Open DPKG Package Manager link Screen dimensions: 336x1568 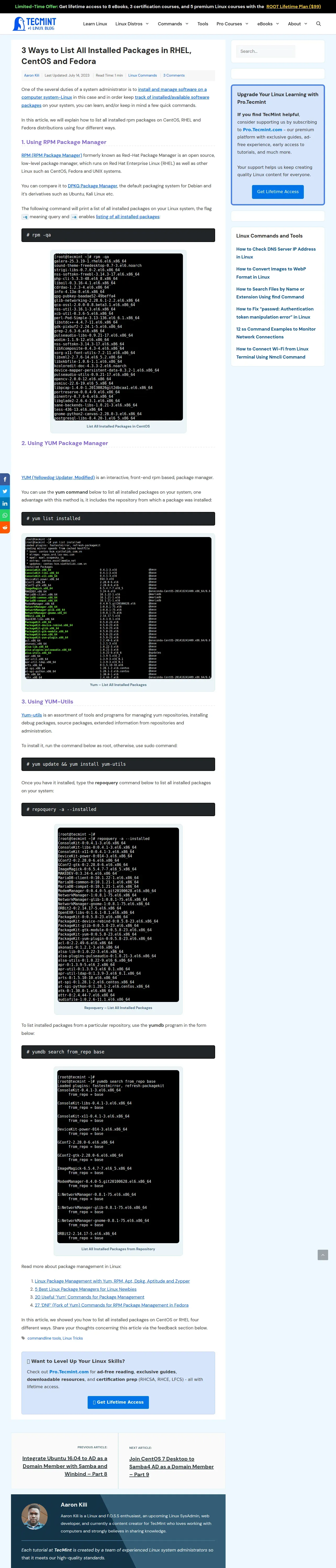click(93, 186)
